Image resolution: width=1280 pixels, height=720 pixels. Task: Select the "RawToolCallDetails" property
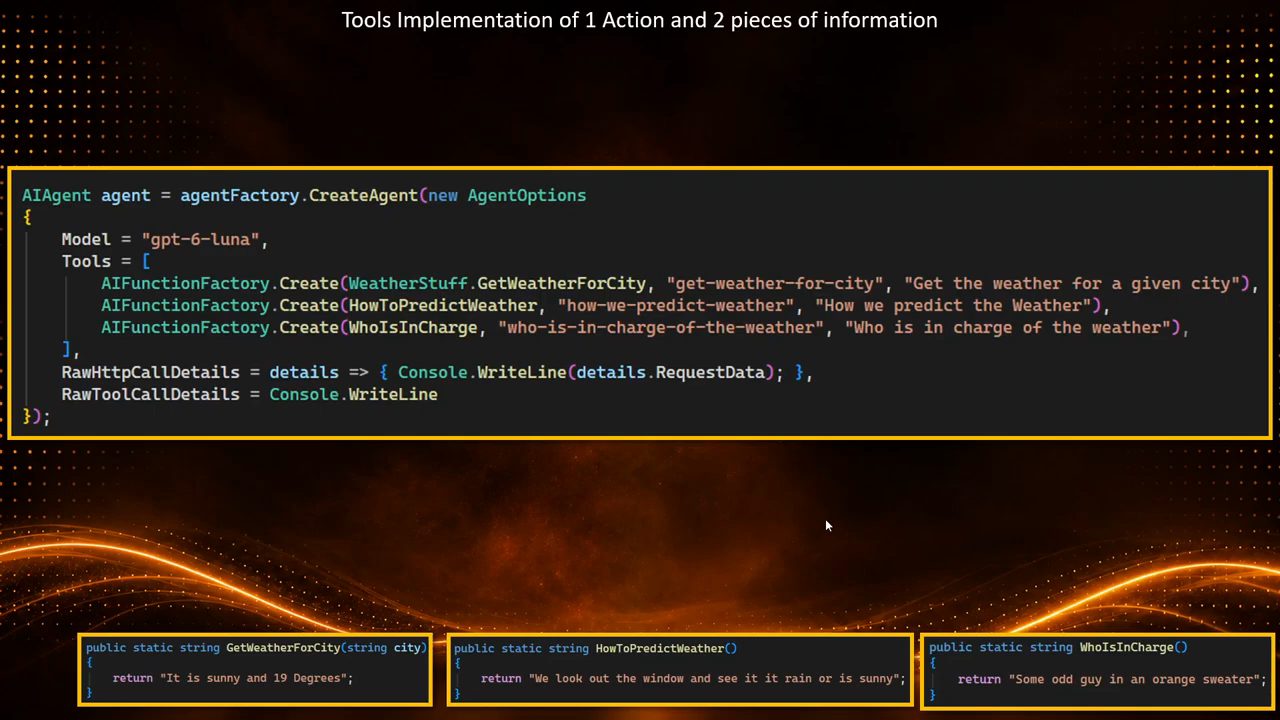pos(150,395)
